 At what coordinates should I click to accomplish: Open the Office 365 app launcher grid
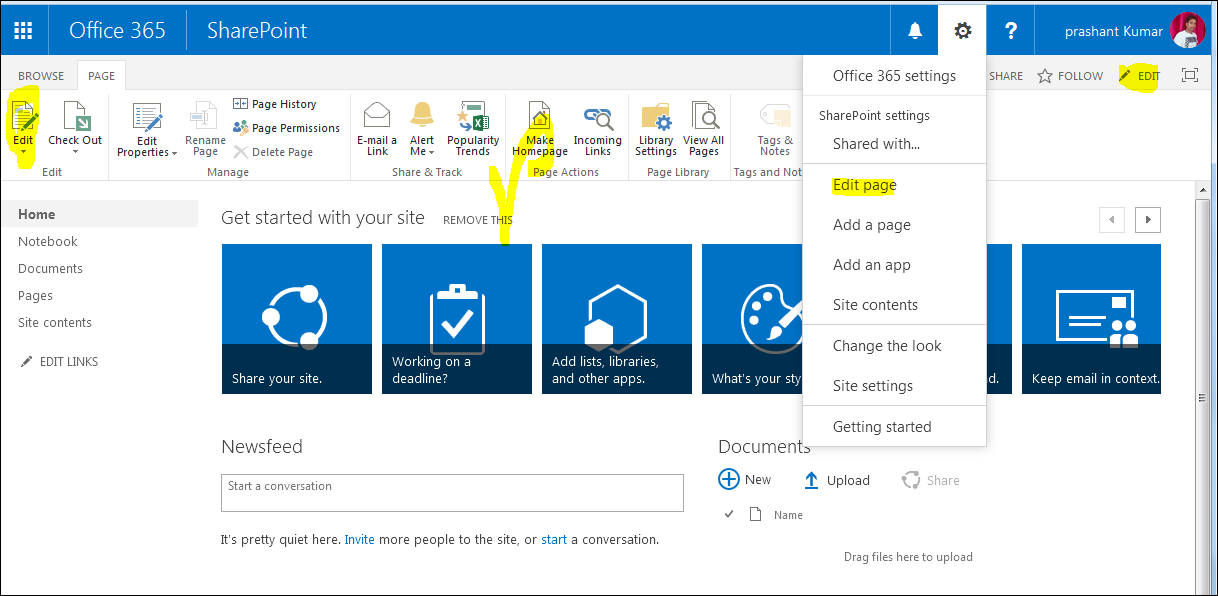click(x=24, y=30)
